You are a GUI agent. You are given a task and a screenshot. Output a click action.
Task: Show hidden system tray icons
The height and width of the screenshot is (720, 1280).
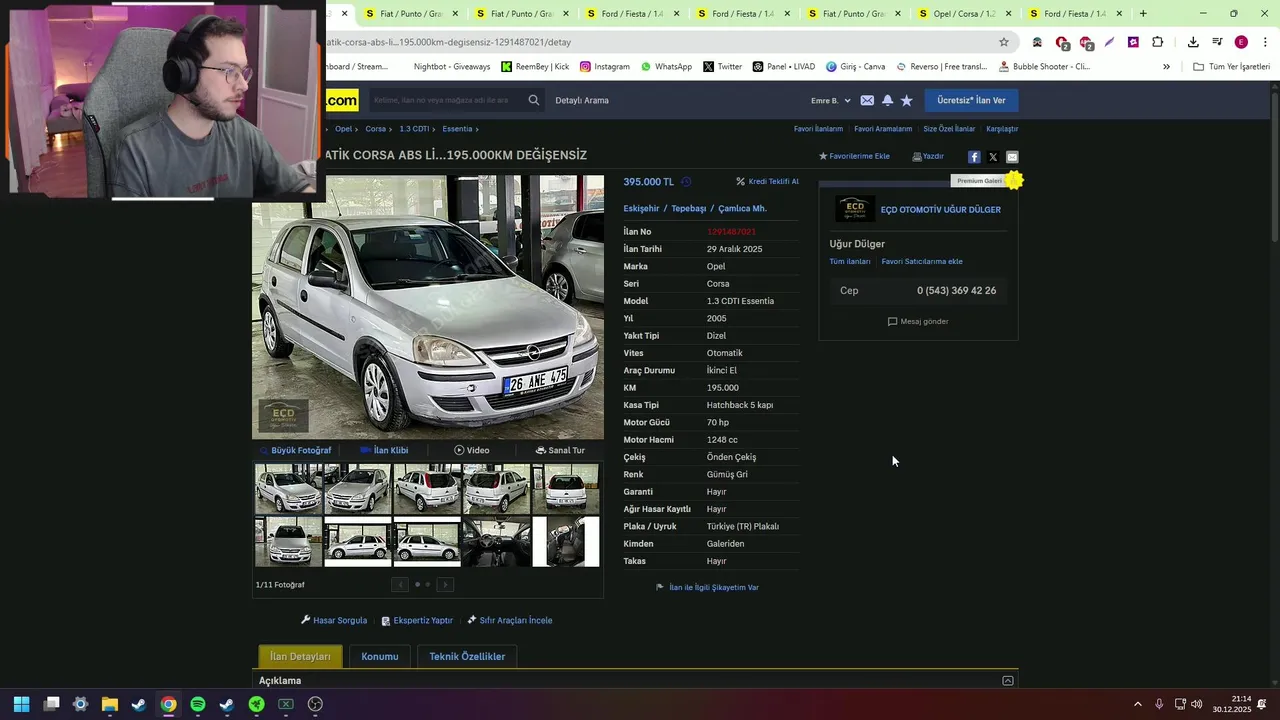coord(1137,704)
